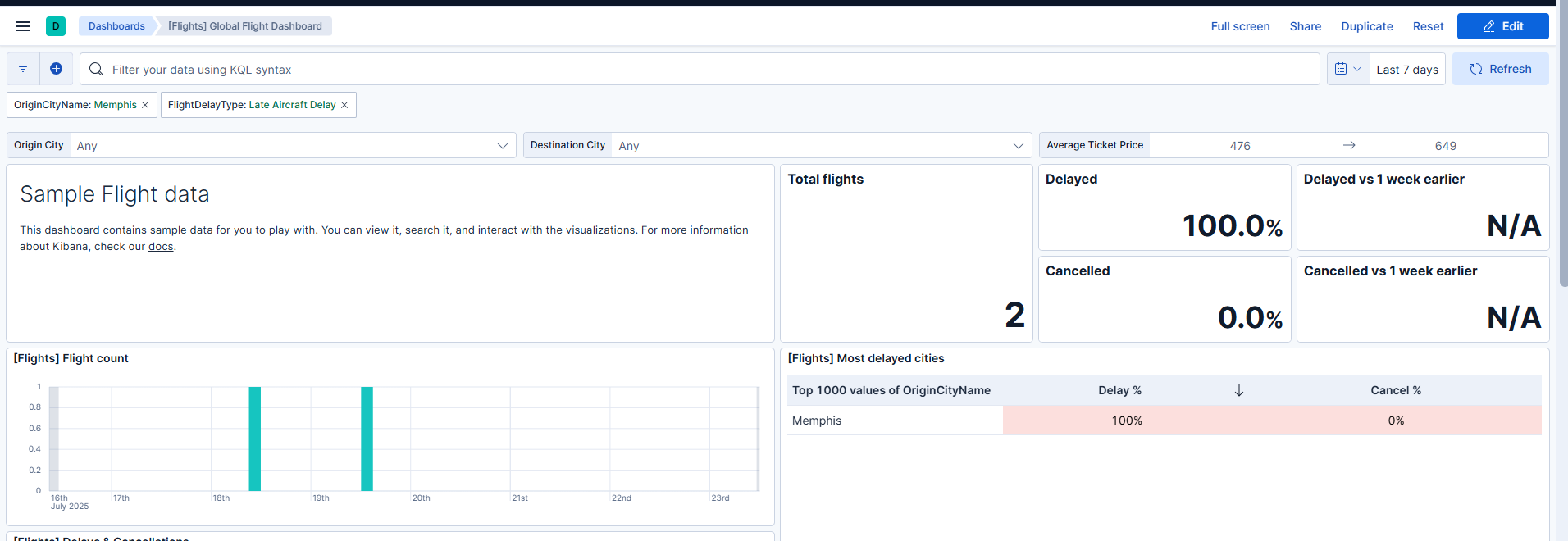Screen dimensions: 1568x541
Task: Sort by the Delay % descending arrow
Action: point(1239,390)
